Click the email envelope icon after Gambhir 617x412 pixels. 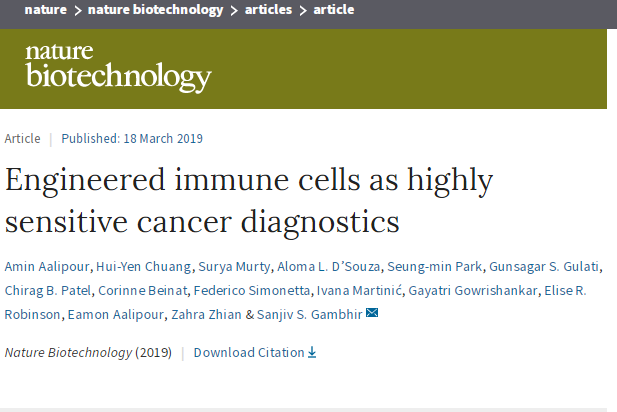coord(372,313)
